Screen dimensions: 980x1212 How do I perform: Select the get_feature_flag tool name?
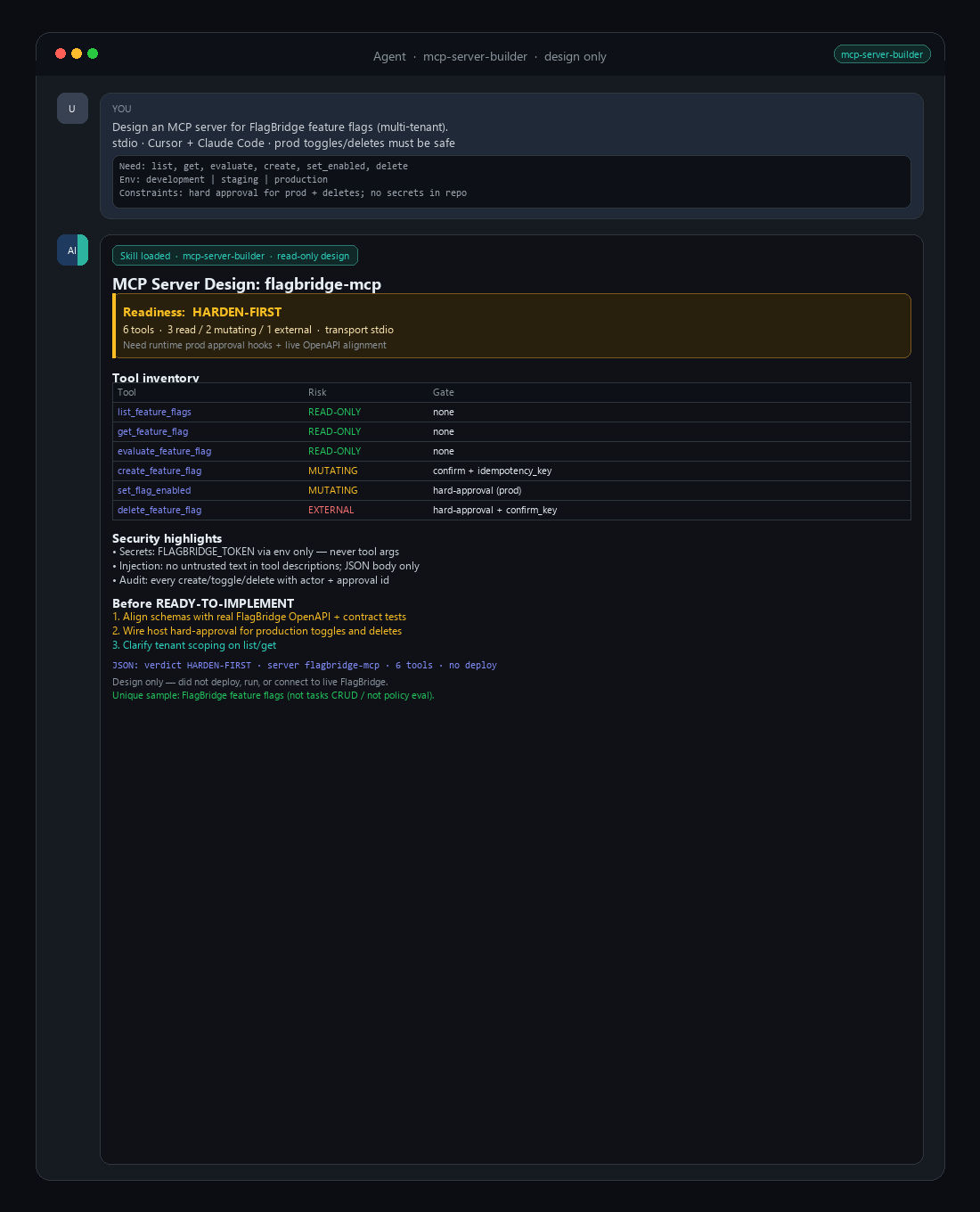152,431
